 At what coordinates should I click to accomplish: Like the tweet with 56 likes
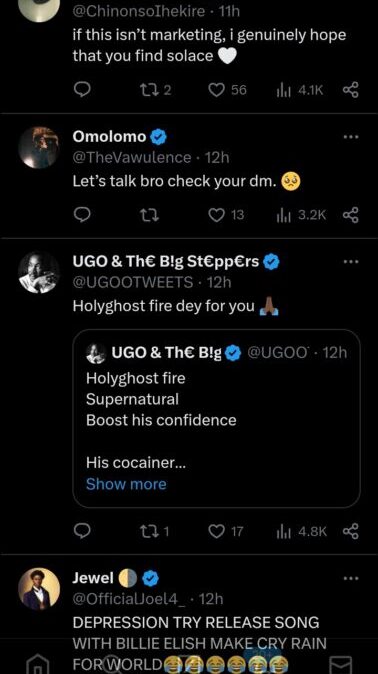[x=227, y=90]
